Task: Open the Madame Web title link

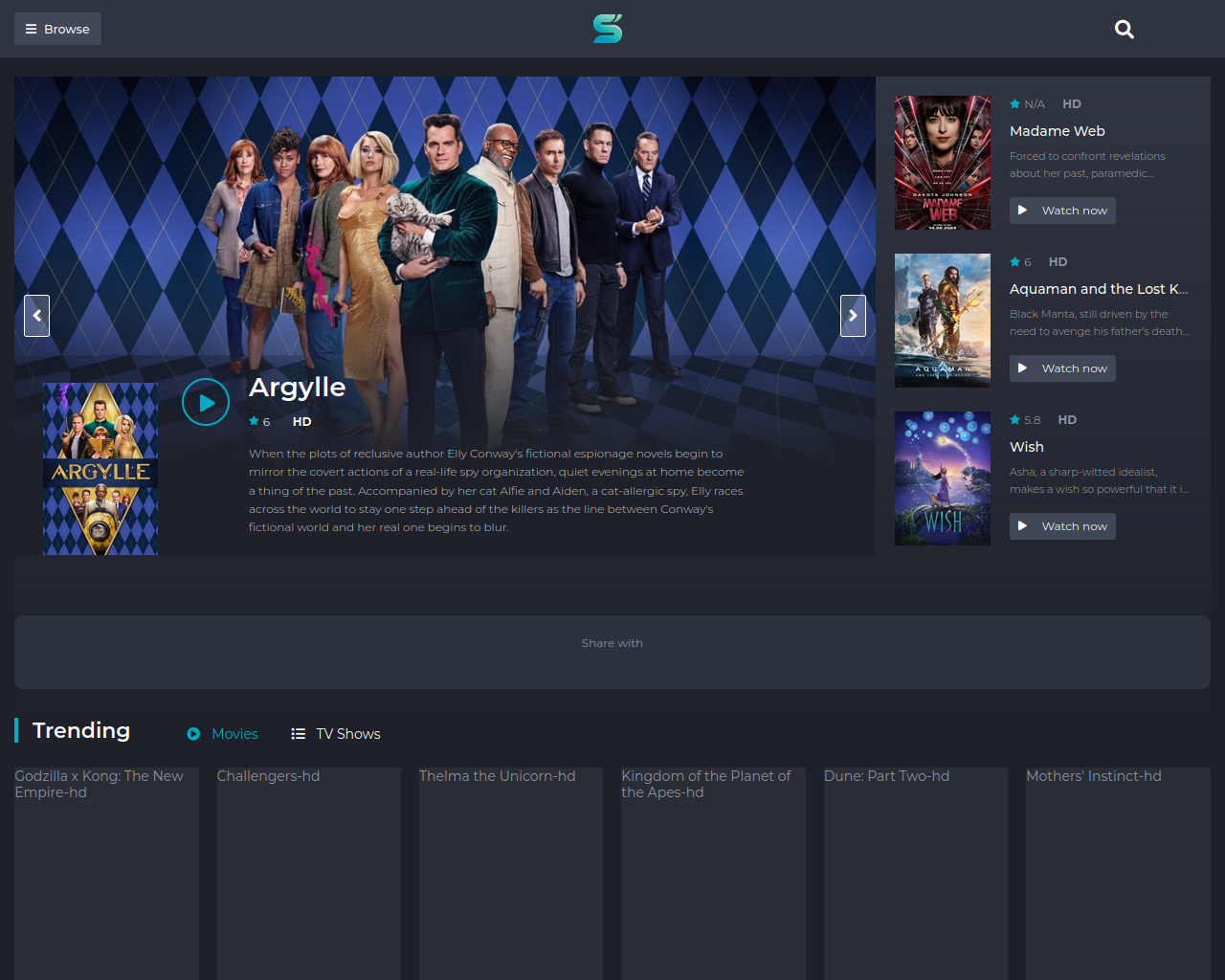Action: pos(1058,131)
